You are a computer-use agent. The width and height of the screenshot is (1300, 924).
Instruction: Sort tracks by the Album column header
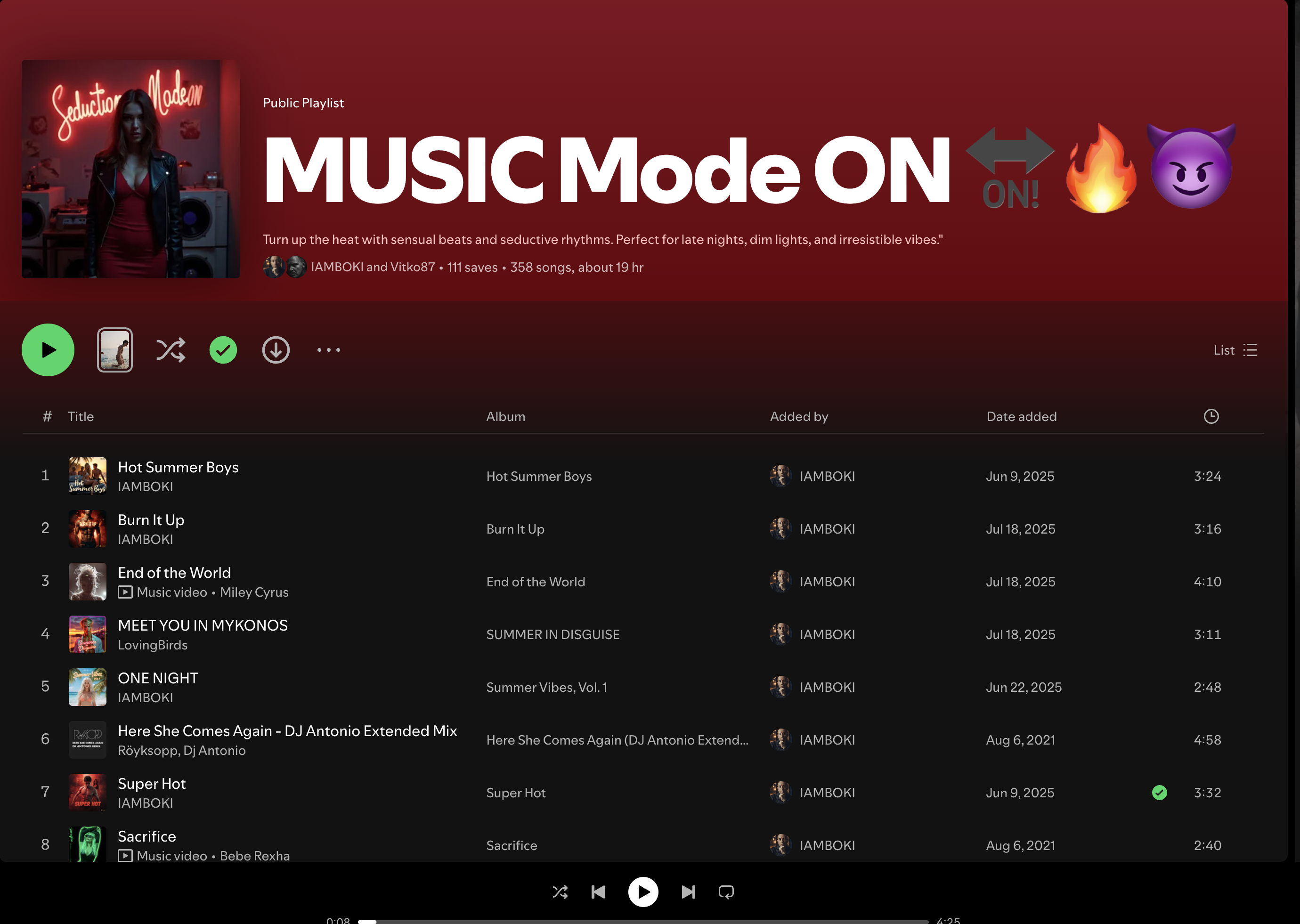click(505, 416)
